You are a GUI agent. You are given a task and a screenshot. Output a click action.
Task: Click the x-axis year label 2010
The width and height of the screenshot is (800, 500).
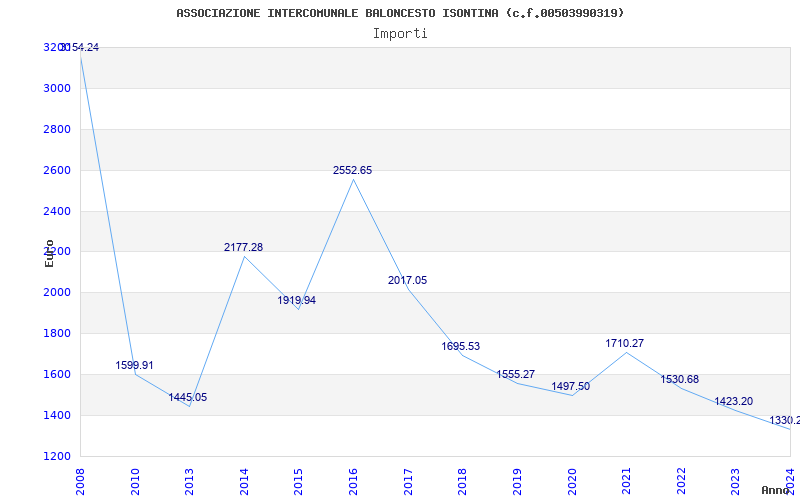(135, 482)
